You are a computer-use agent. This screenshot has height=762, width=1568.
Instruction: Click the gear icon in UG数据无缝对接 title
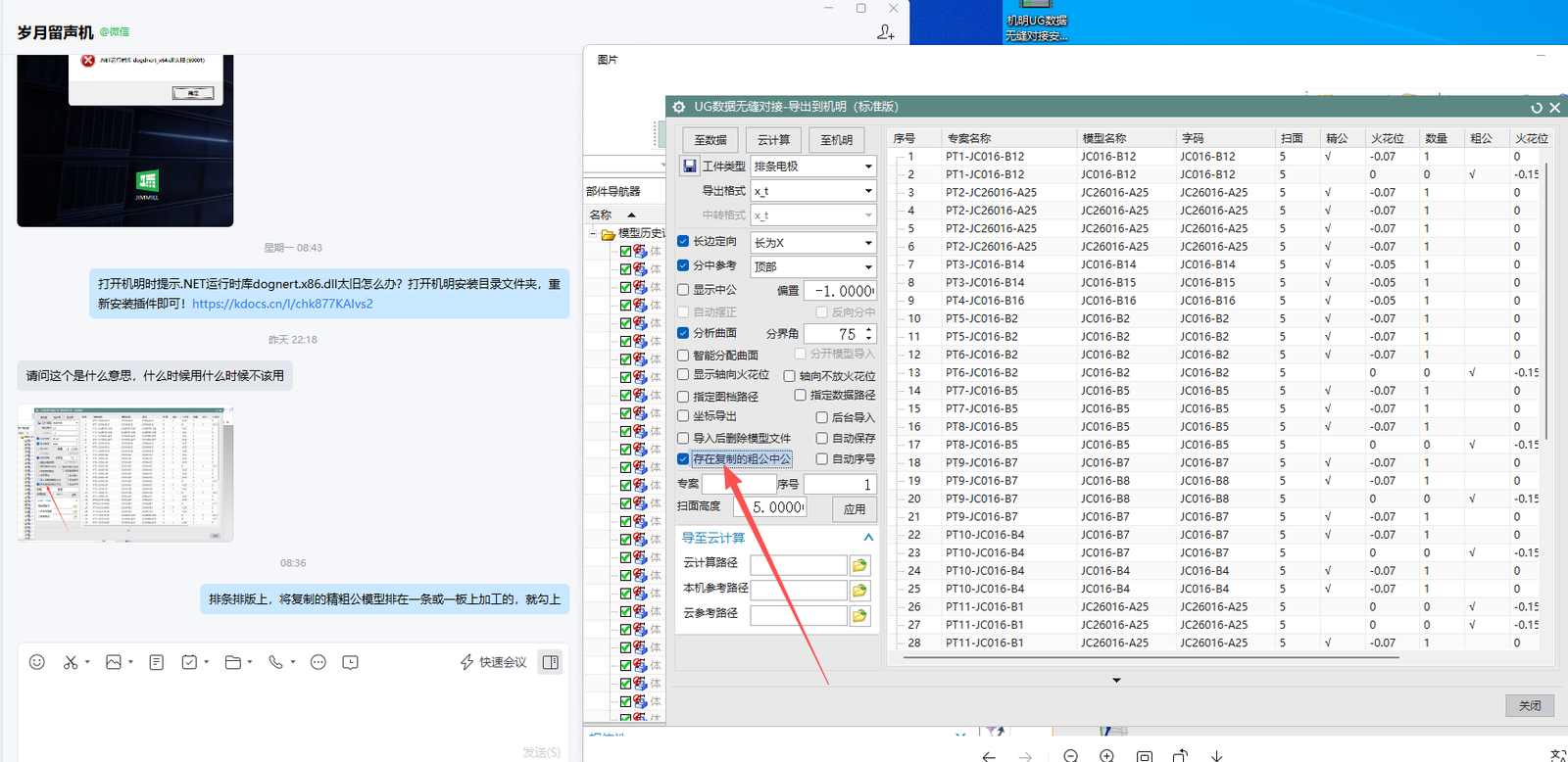pyautogui.click(x=679, y=107)
